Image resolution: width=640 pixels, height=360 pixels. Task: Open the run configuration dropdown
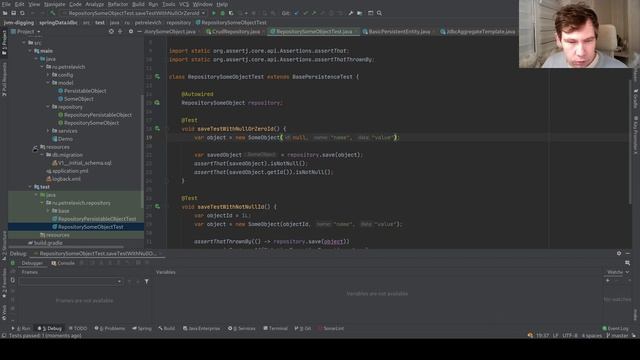(x=134, y=13)
